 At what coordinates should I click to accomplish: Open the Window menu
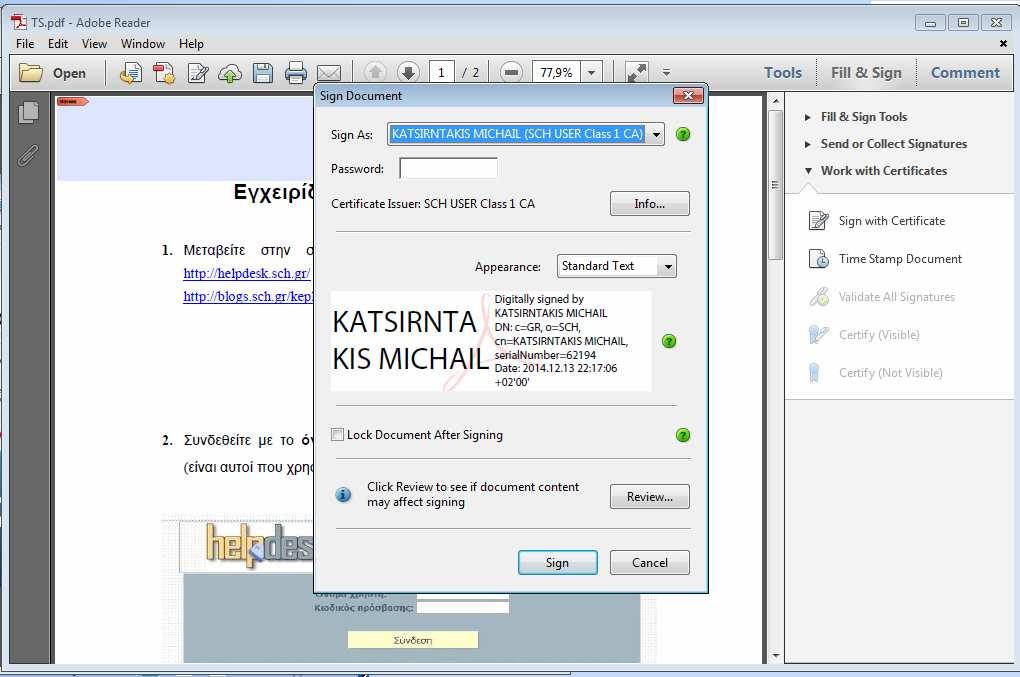[142, 44]
